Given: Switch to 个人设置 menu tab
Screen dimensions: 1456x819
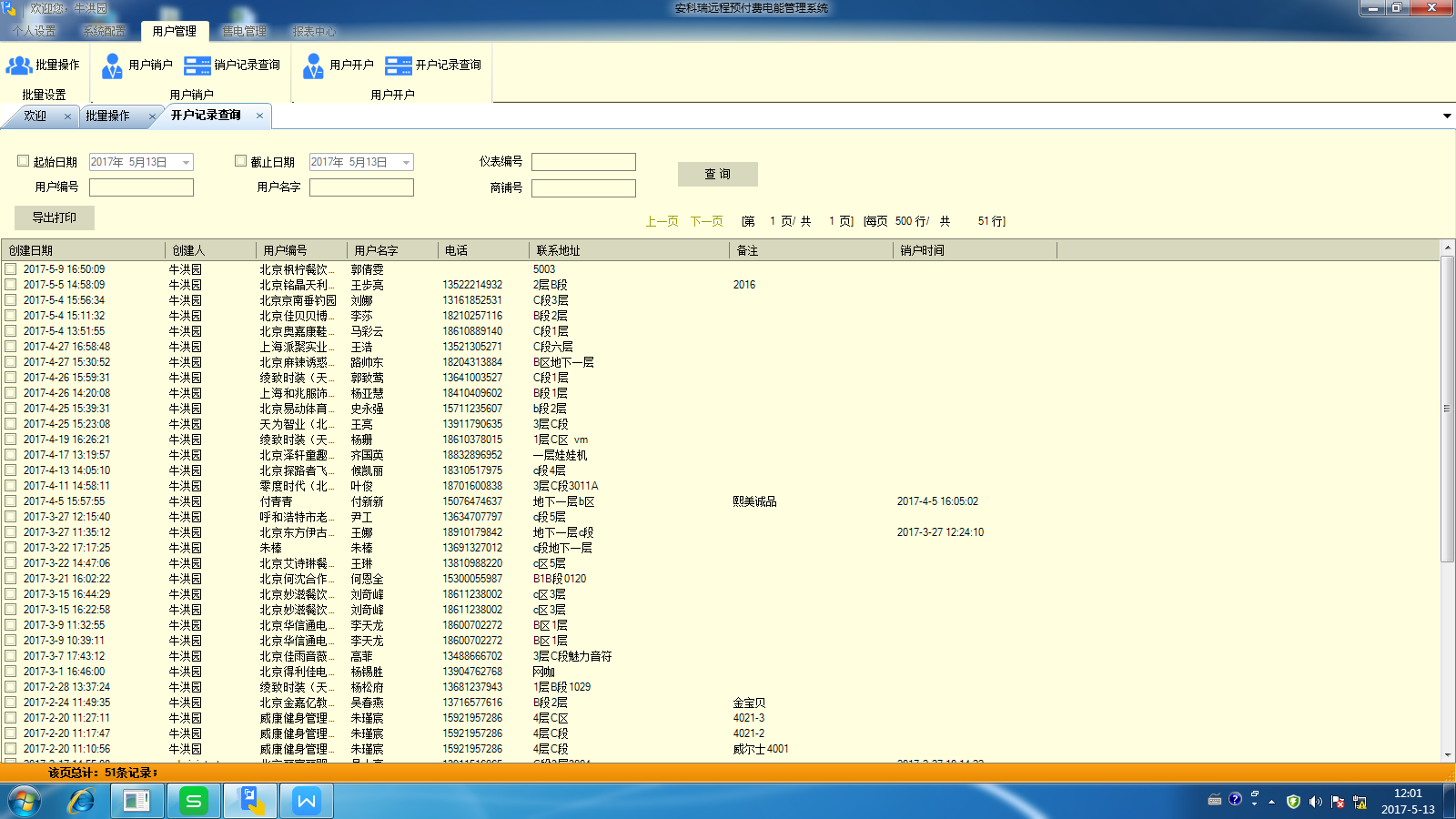Looking at the screenshot, I should (x=35, y=31).
